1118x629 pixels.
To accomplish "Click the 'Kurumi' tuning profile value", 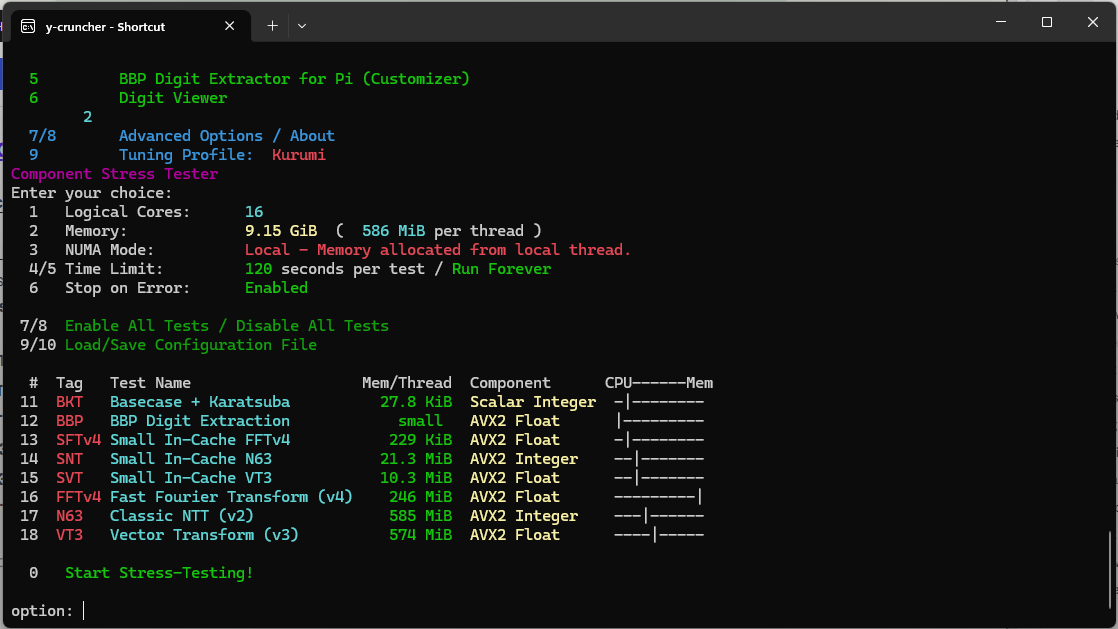I will (x=298, y=155).
